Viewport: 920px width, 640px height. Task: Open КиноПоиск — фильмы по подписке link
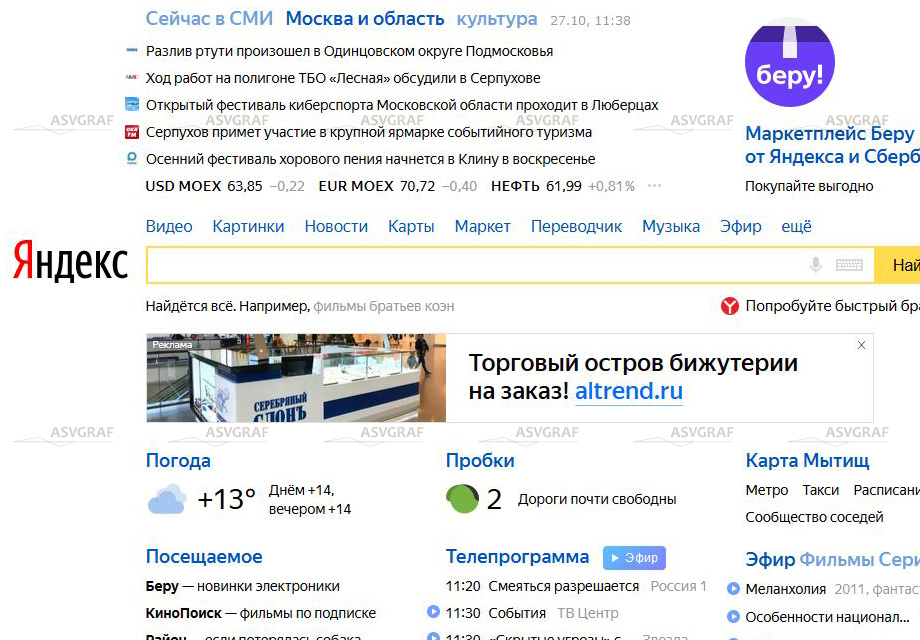261,613
